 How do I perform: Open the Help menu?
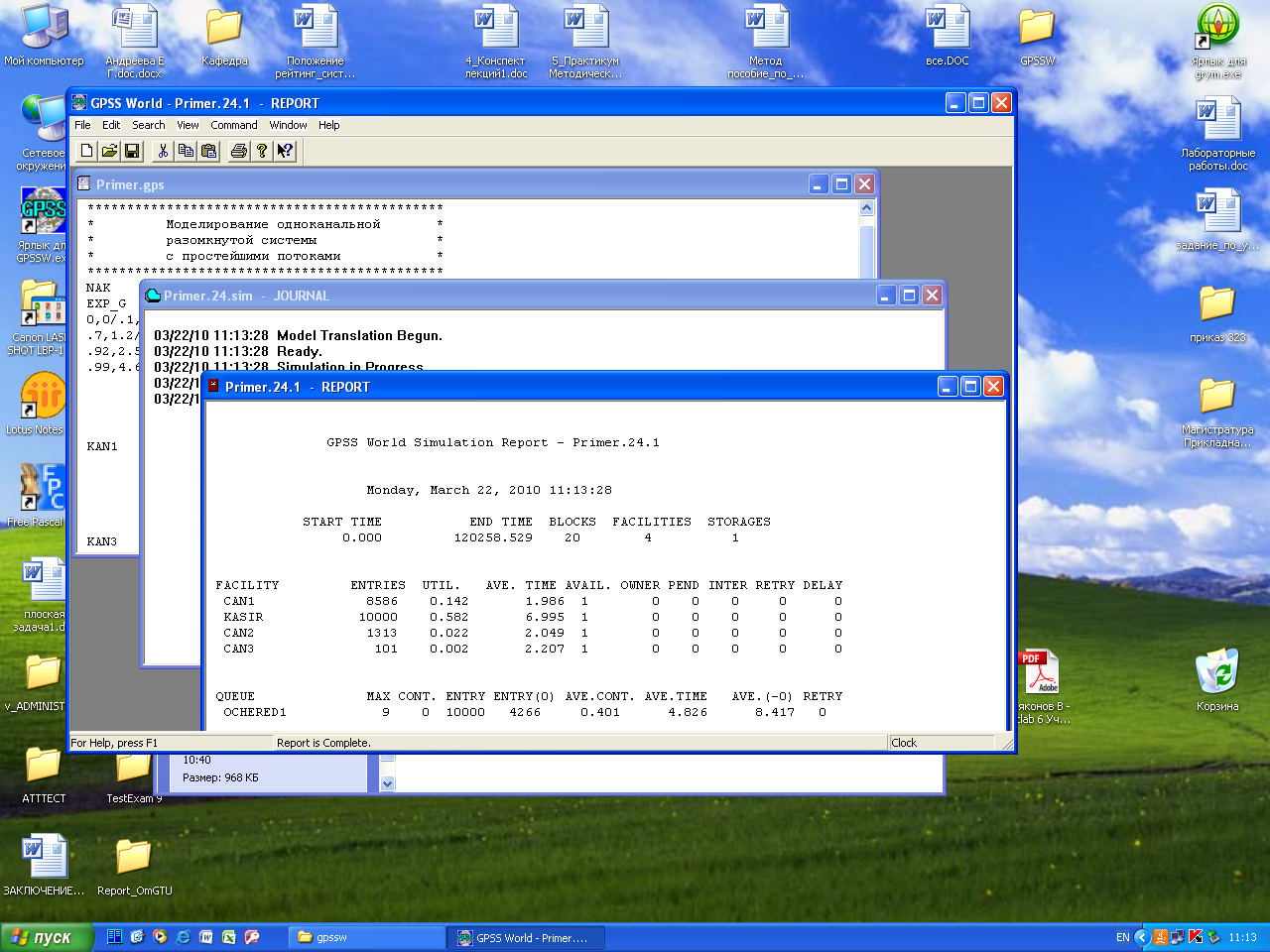coord(329,125)
